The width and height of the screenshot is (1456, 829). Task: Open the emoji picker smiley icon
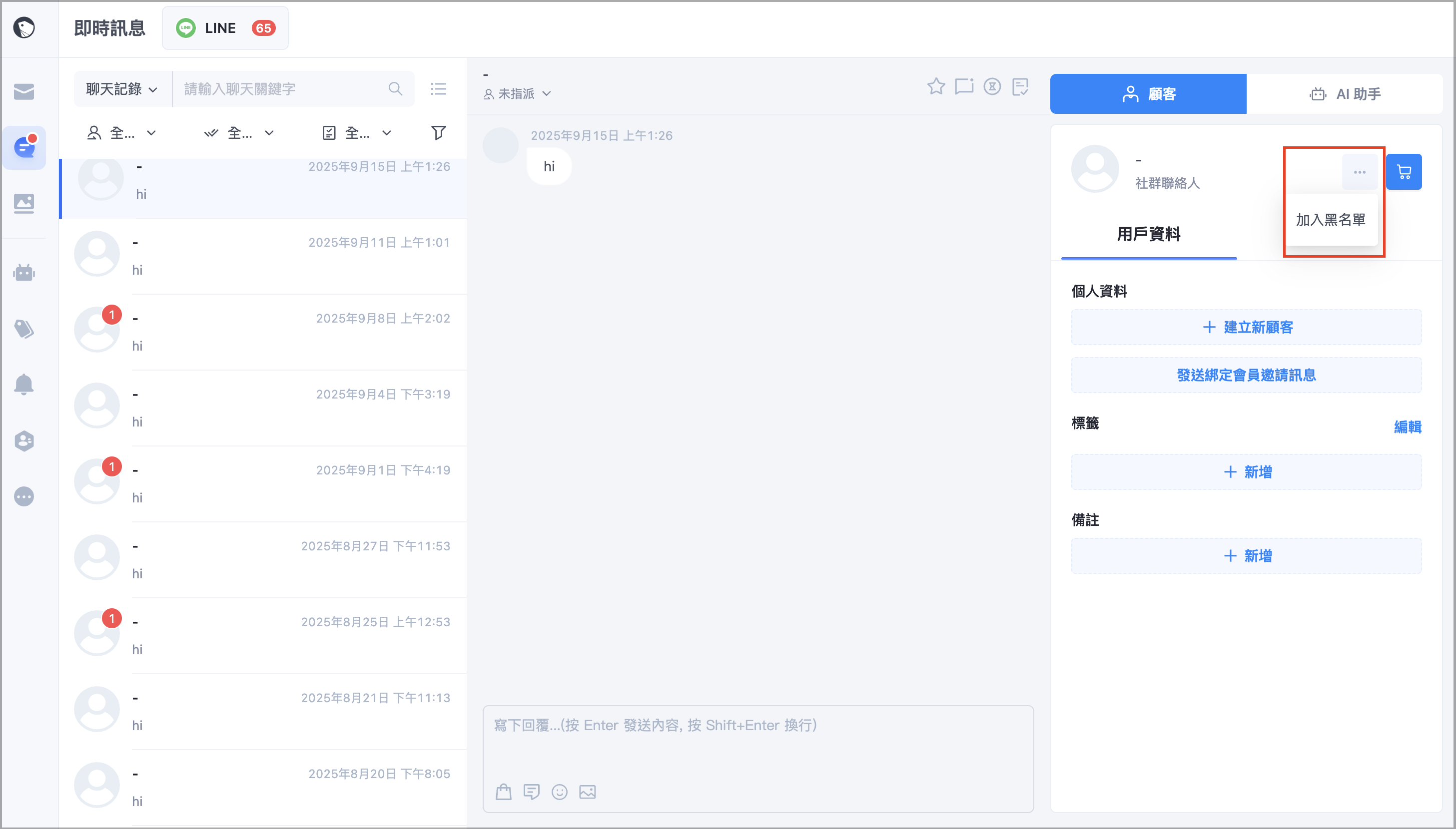[560, 792]
